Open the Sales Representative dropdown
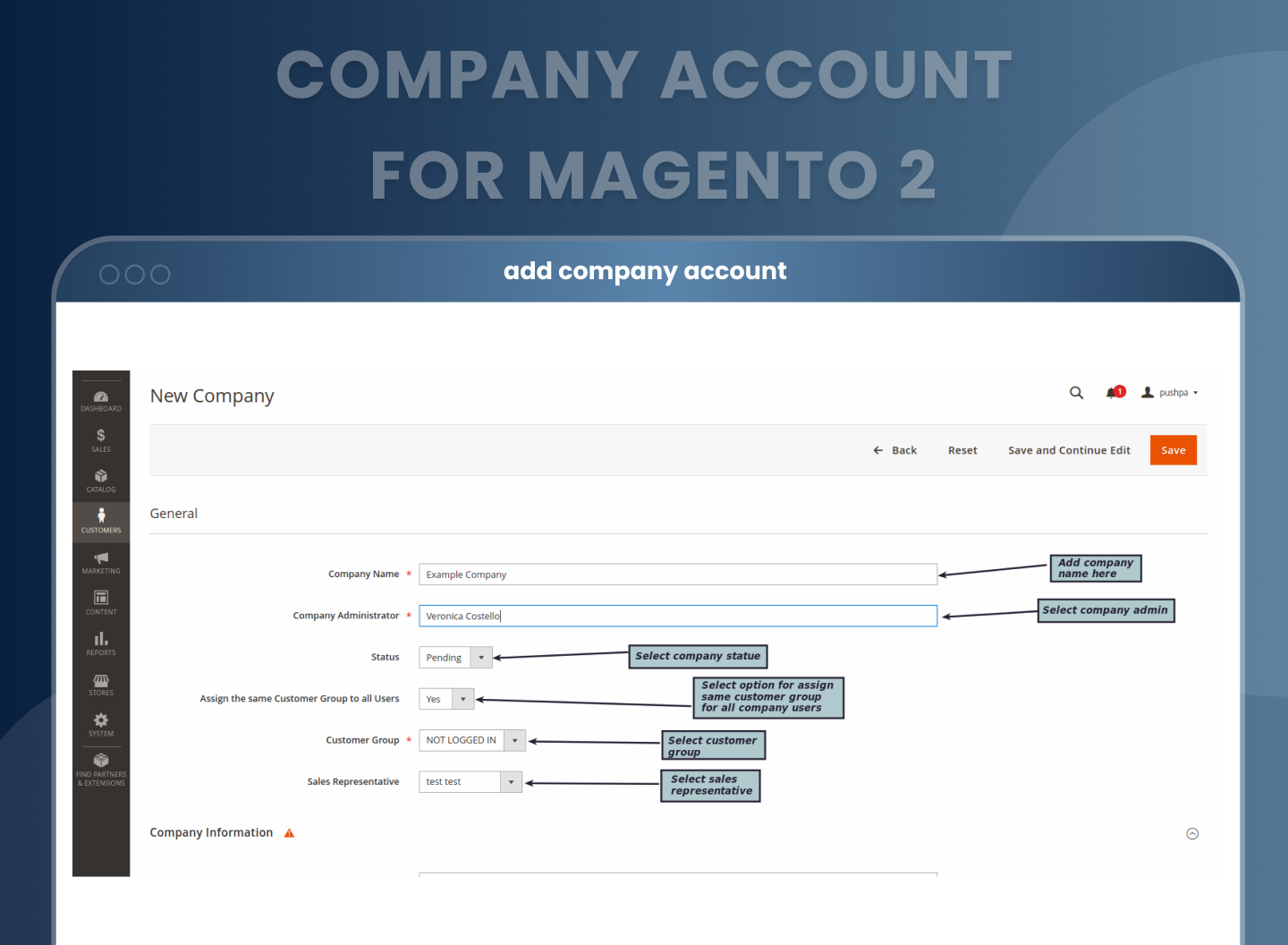This screenshot has width=1288, height=945. [x=470, y=782]
